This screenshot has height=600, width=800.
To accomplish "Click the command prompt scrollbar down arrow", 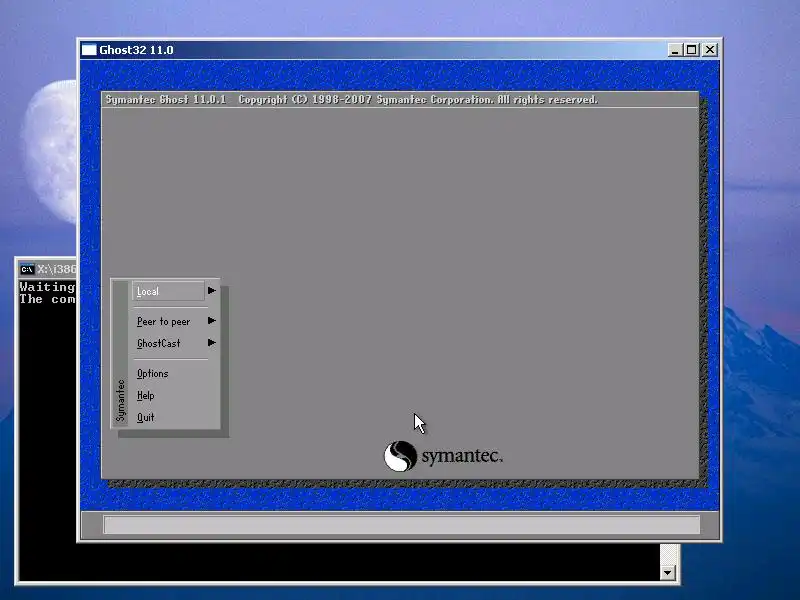I will (x=667, y=572).
